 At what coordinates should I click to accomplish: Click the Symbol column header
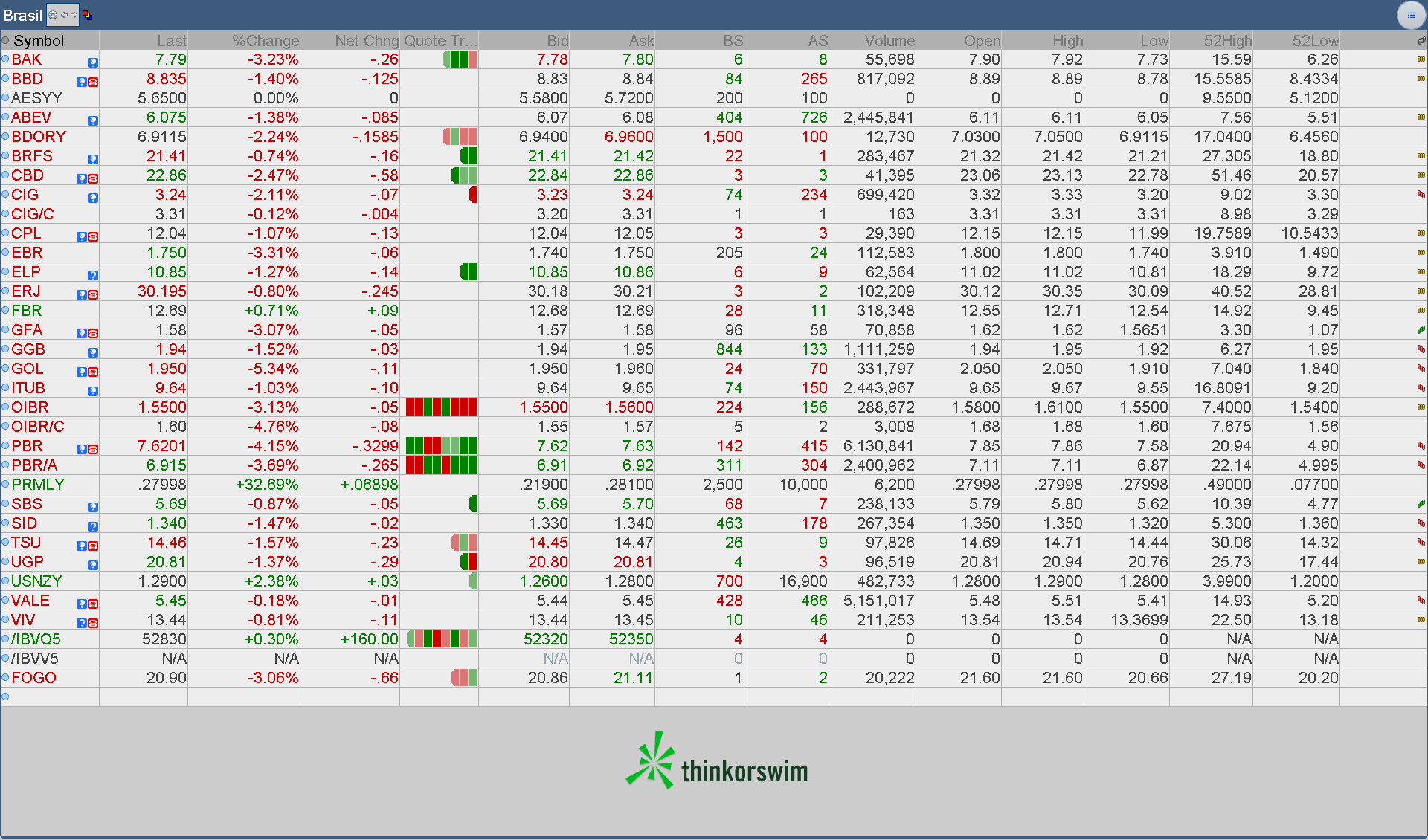point(39,41)
